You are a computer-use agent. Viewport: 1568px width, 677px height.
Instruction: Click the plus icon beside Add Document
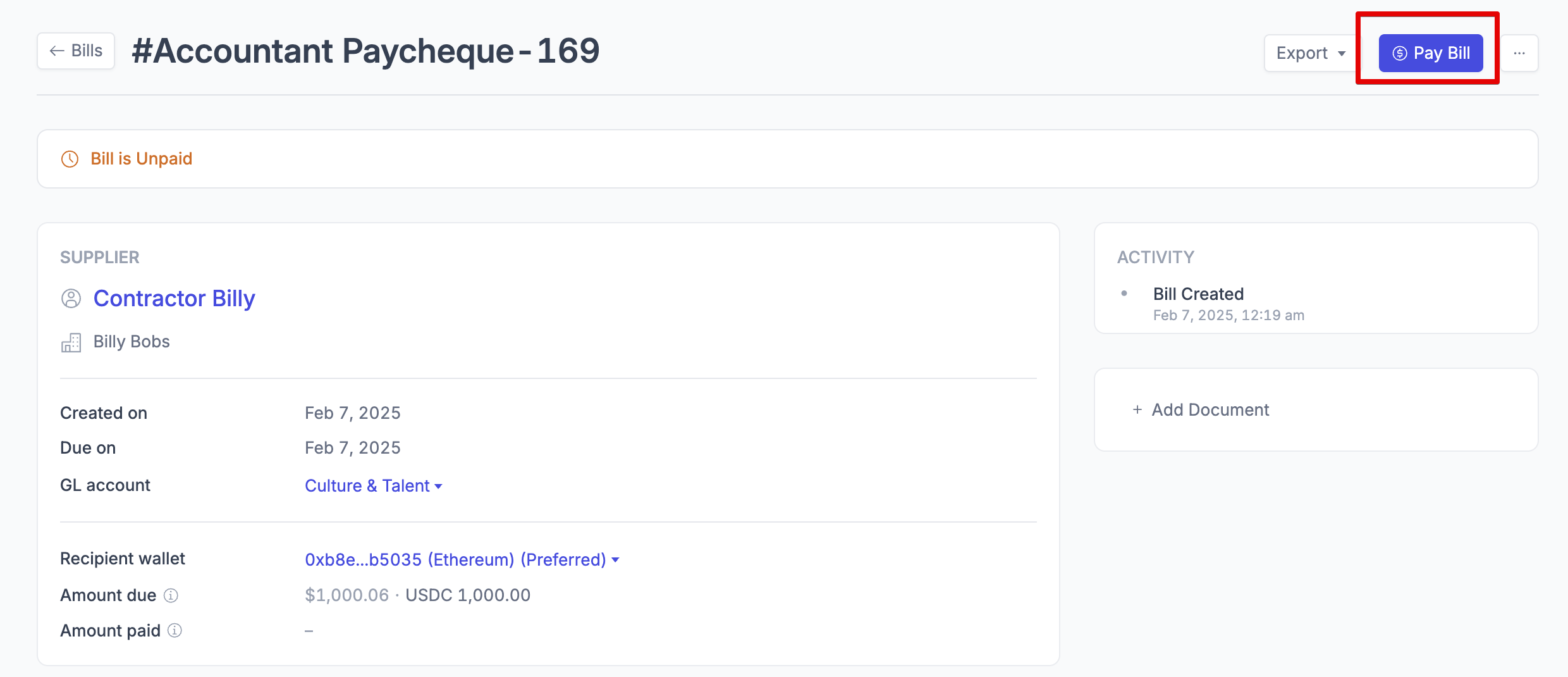[1137, 410]
